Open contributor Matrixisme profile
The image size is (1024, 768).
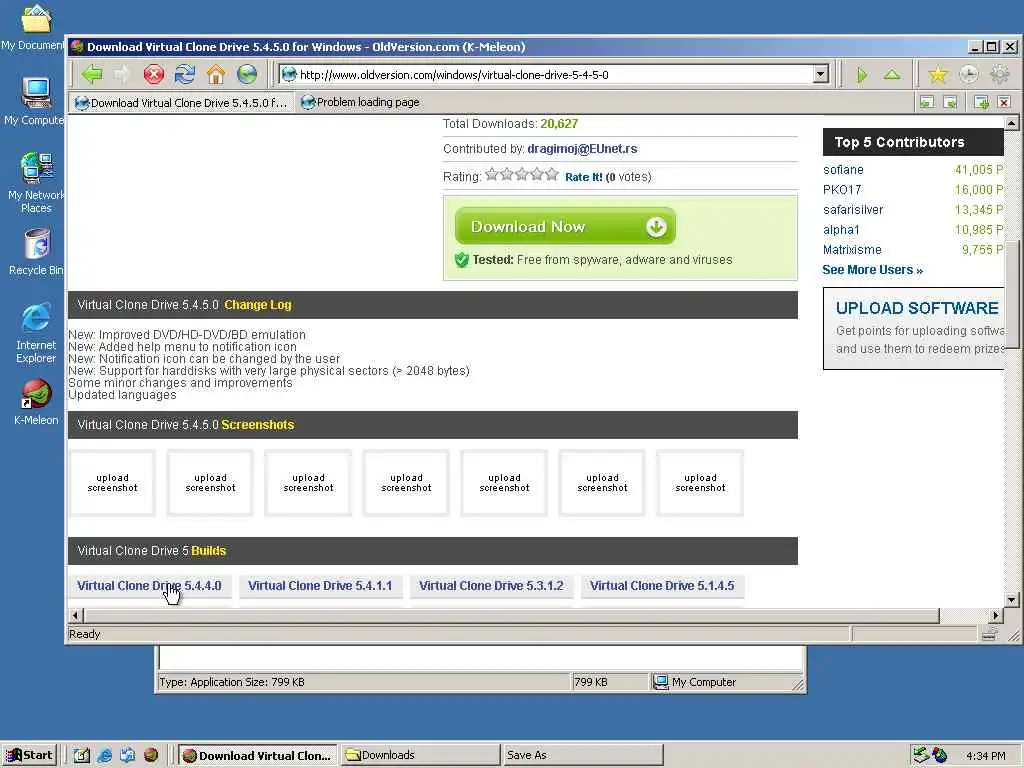(x=852, y=249)
